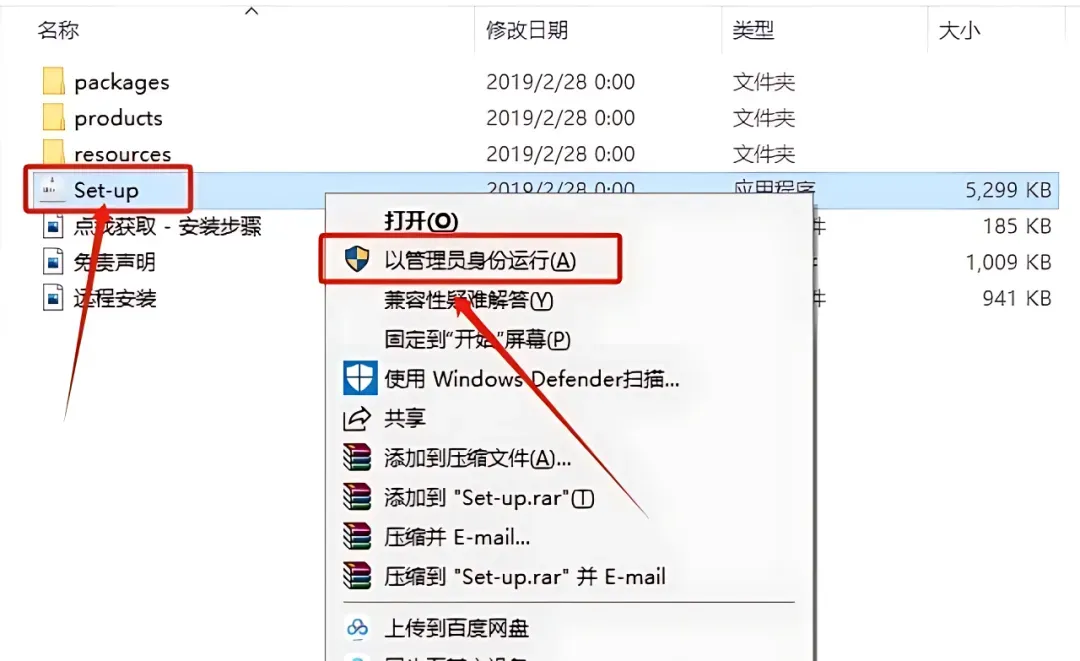The image size is (1080, 661).
Task: Sort by 修改日期 column header
Action: [x=527, y=30]
